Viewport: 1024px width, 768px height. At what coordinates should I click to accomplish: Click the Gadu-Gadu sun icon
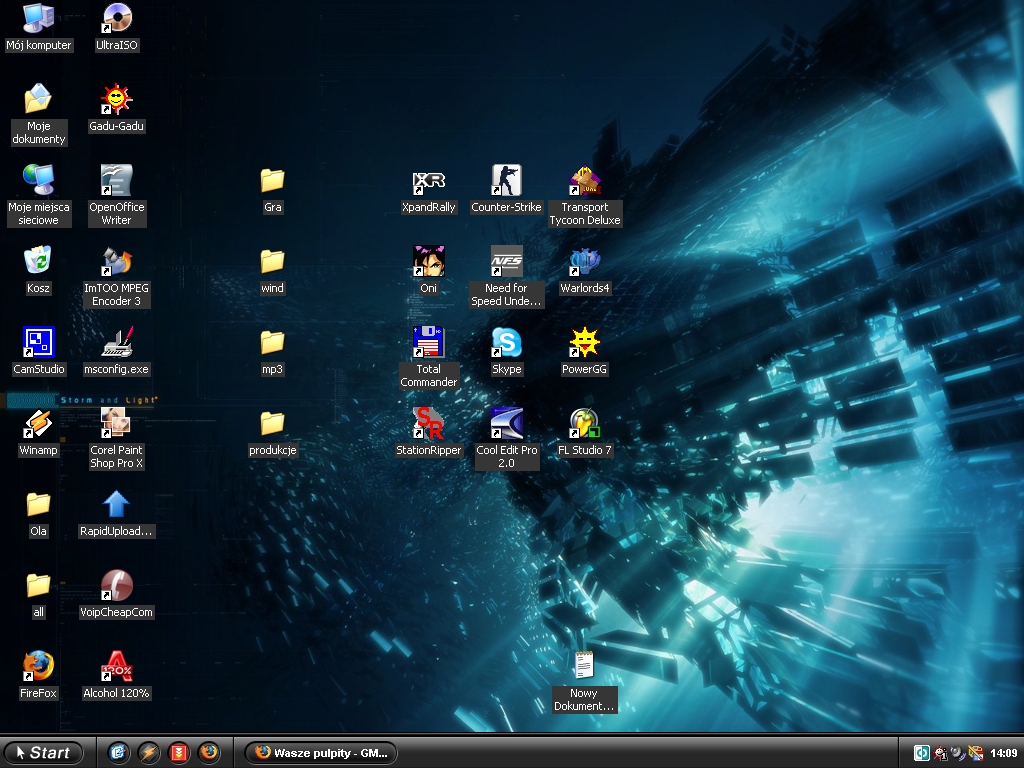[x=116, y=100]
